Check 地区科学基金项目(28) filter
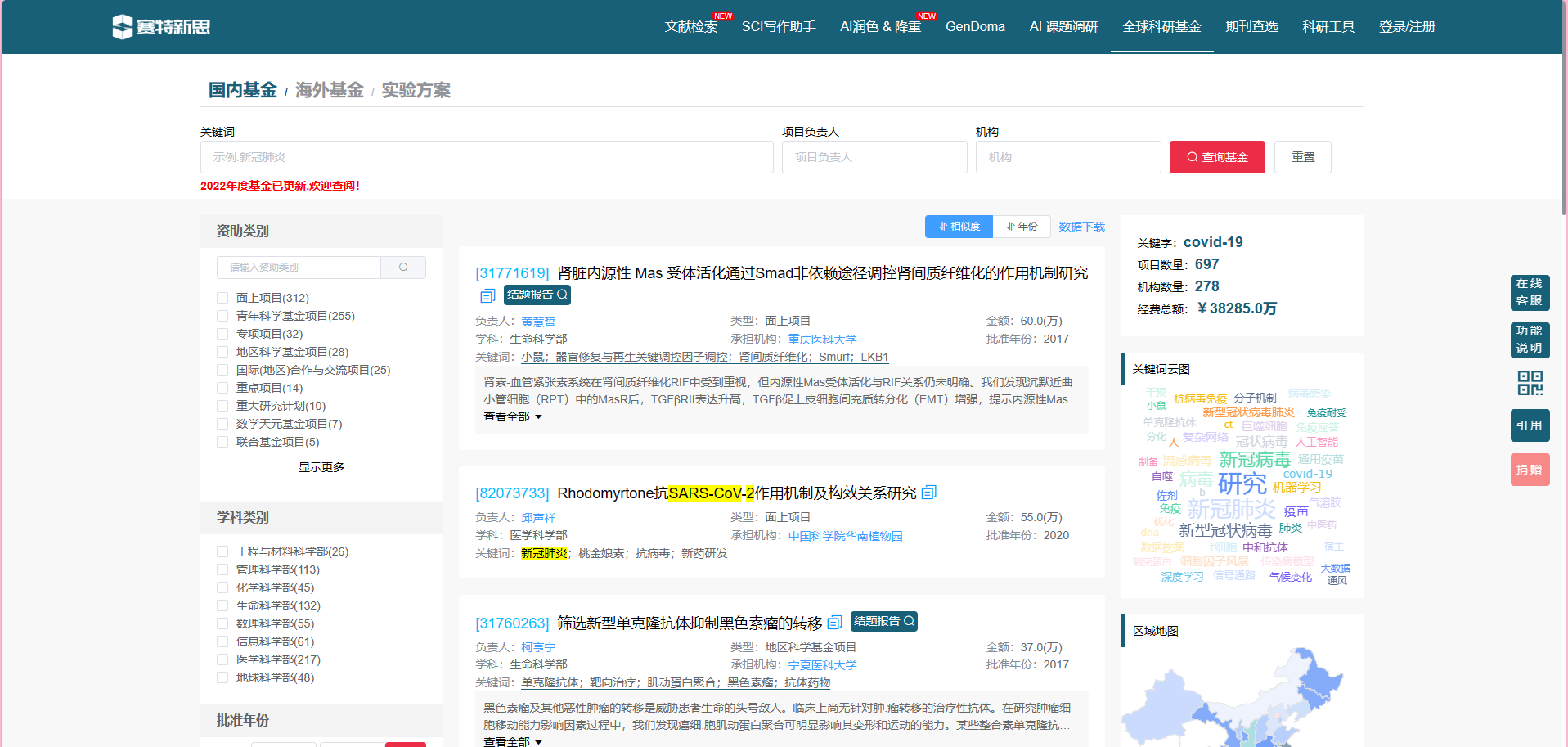 click(x=222, y=352)
